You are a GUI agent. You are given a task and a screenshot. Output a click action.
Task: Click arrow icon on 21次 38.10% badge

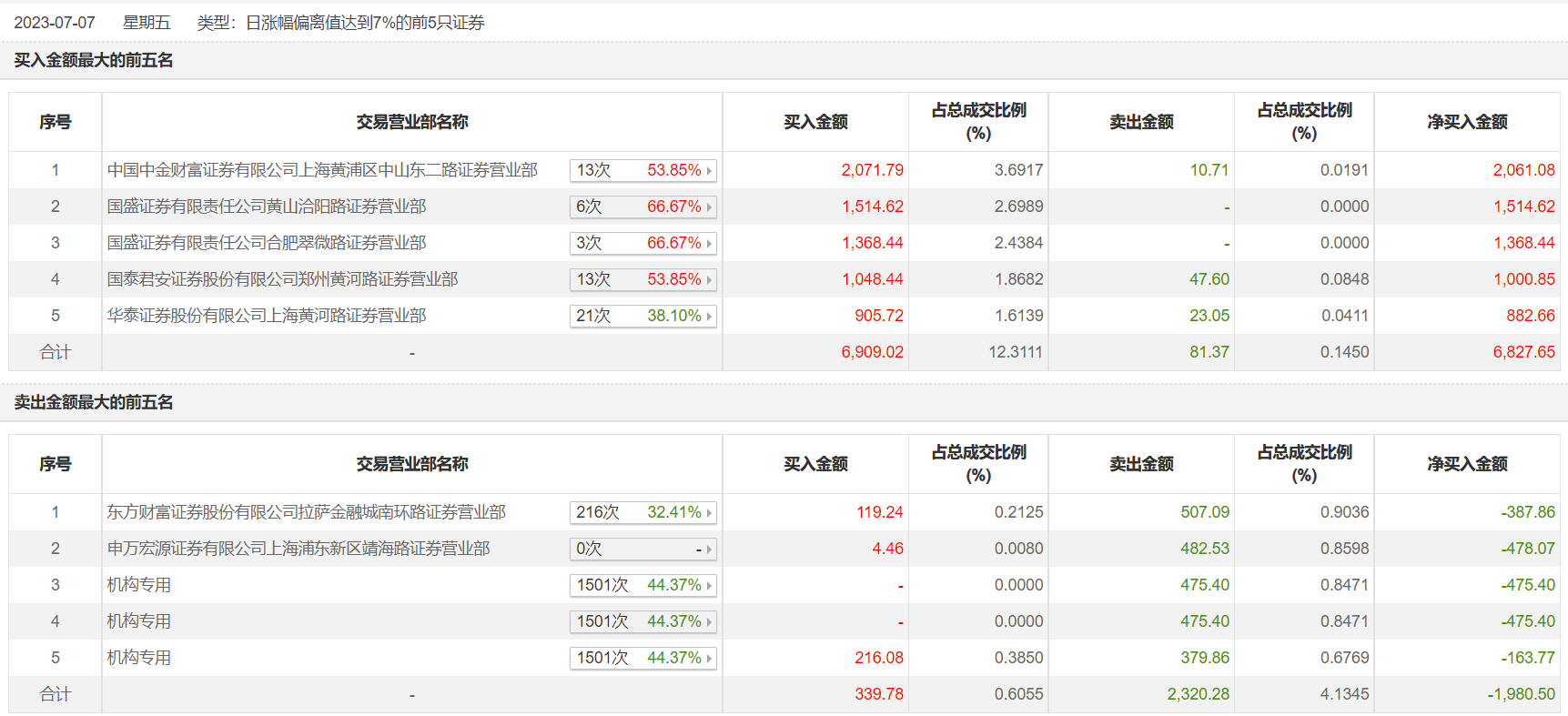[x=709, y=316]
